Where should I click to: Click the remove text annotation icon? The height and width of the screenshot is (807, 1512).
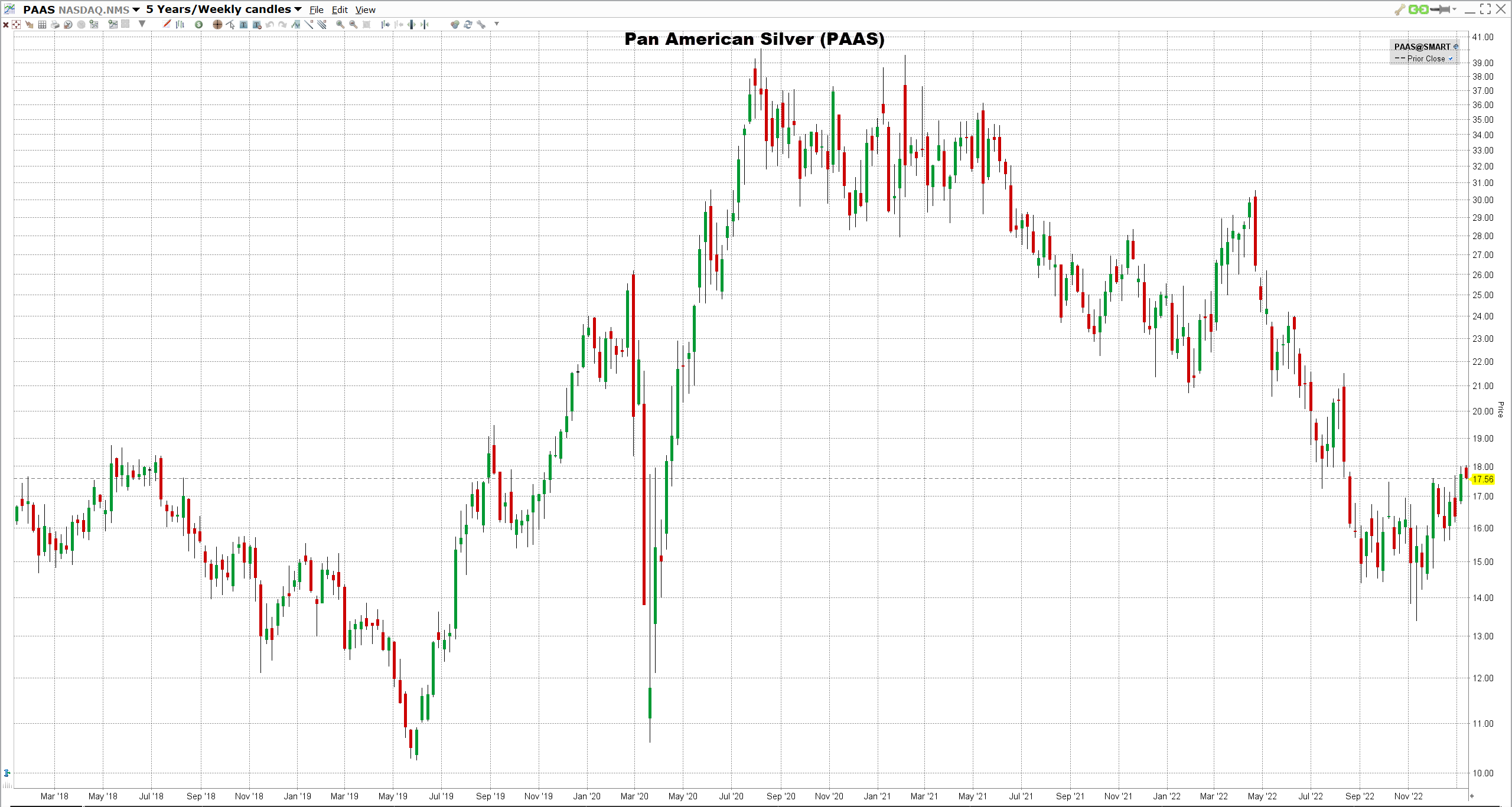pos(257,25)
